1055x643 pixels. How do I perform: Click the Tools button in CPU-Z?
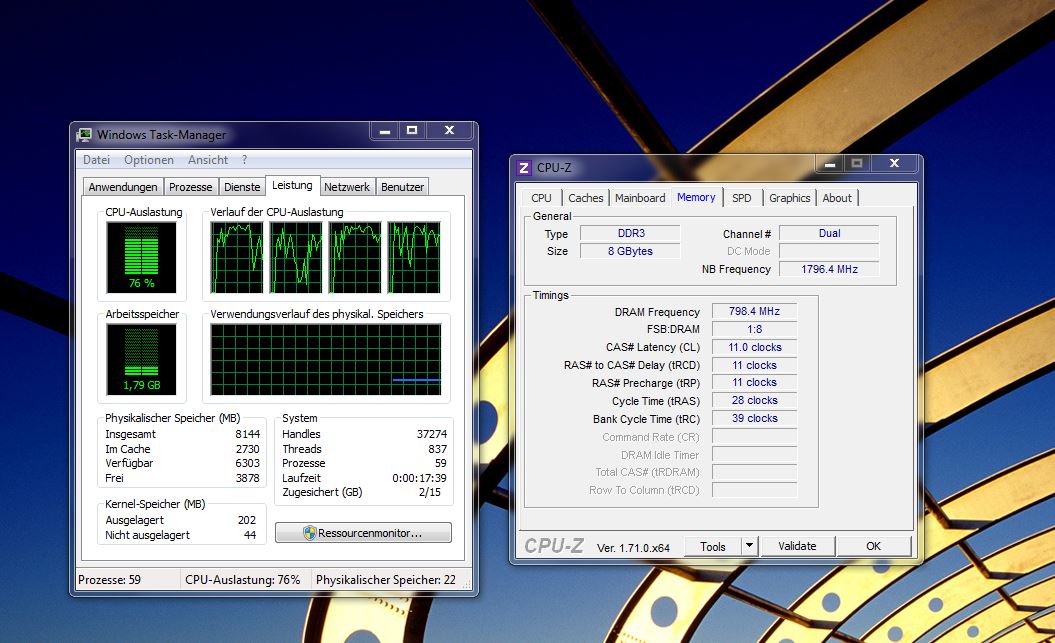tap(713, 546)
